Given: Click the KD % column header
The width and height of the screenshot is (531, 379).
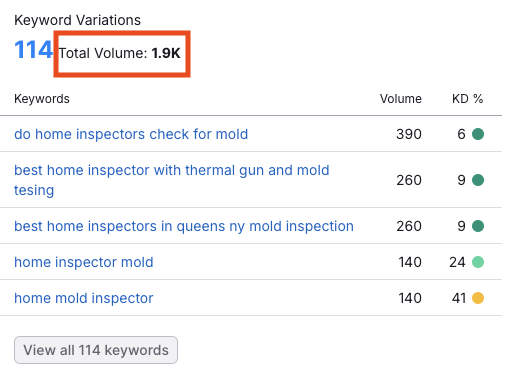Looking at the screenshot, I should pyautogui.click(x=467, y=99).
